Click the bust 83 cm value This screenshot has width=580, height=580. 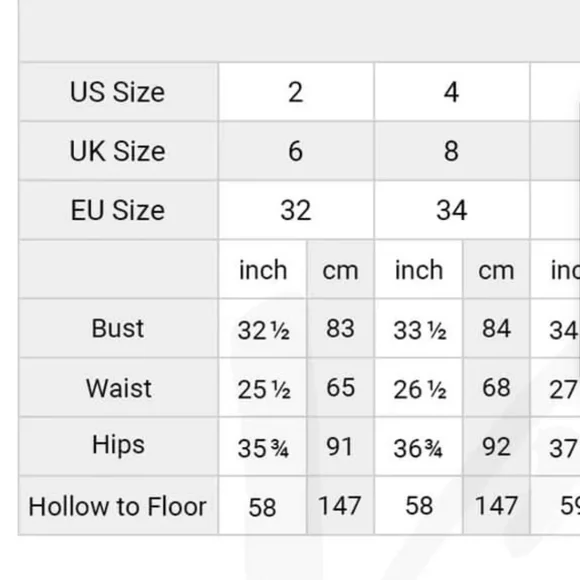pyautogui.click(x=340, y=328)
